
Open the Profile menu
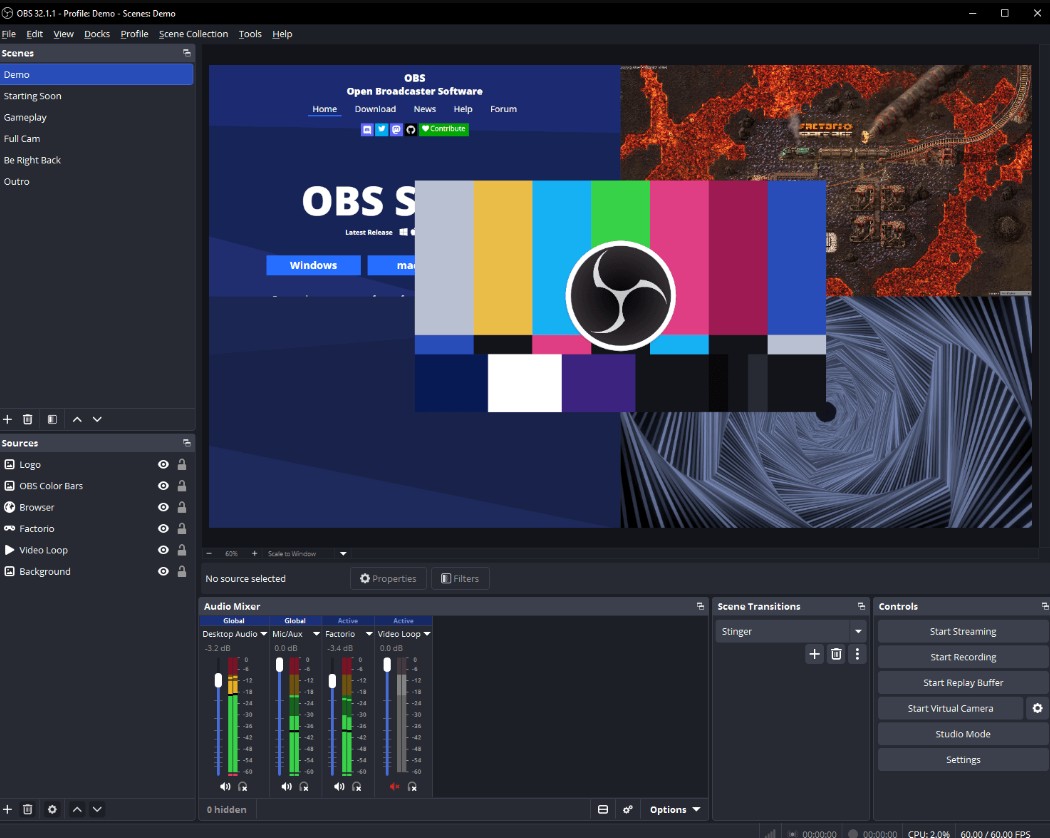[x=134, y=33]
